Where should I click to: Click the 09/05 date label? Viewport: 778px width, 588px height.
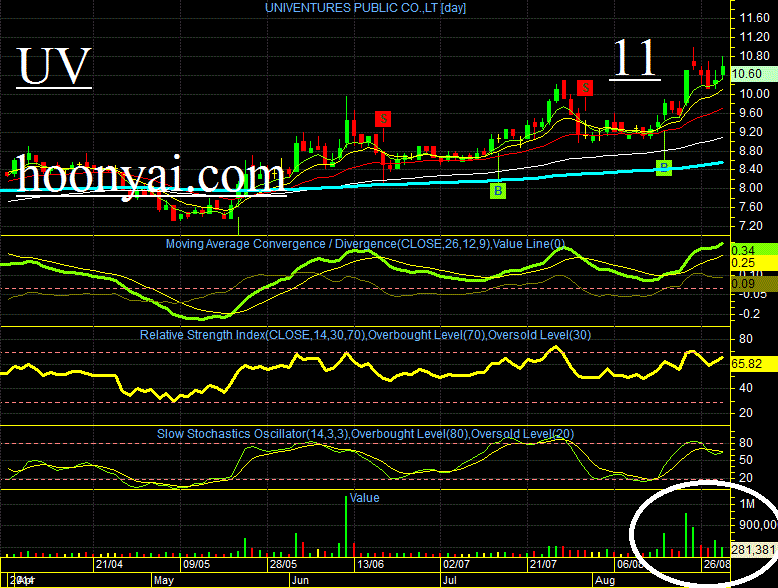[196, 564]
